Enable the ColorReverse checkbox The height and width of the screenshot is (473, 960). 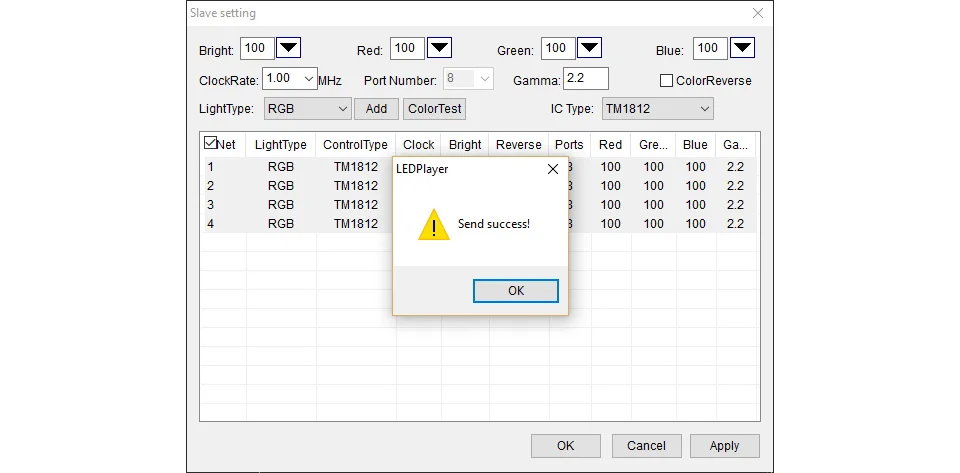666,81
